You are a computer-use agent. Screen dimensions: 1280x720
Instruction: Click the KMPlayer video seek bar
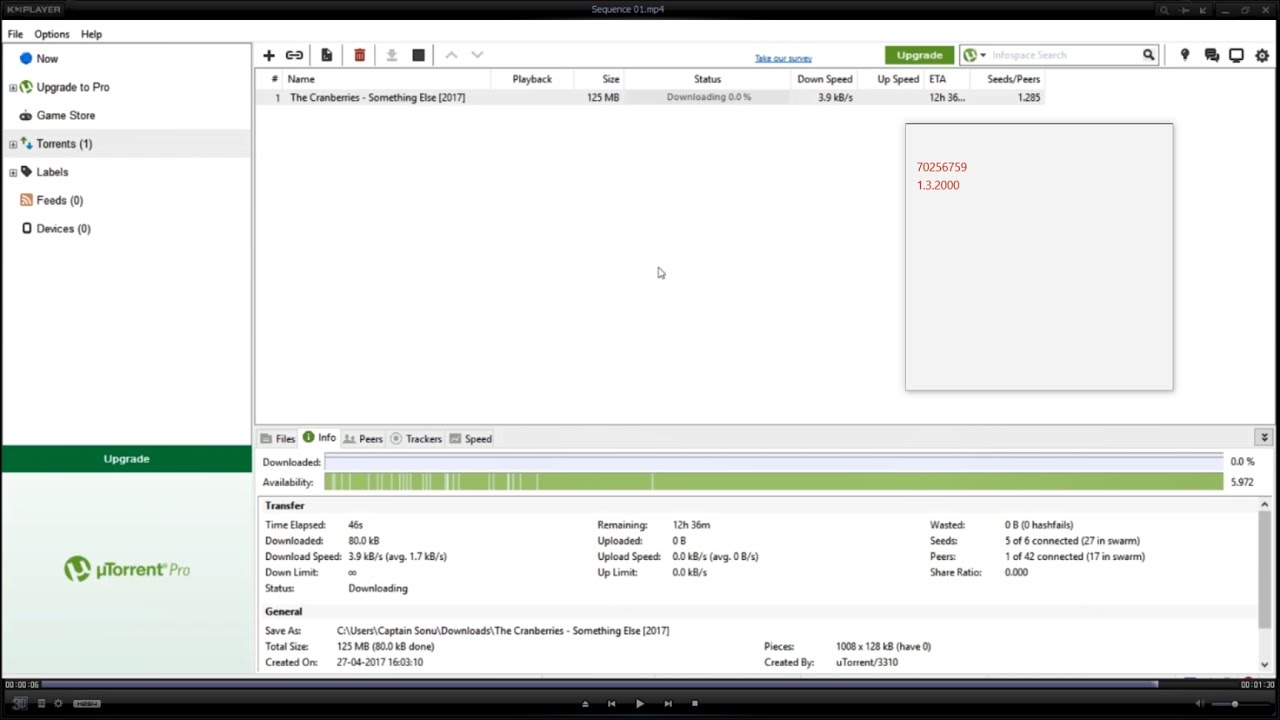click(x=640, y=685)
